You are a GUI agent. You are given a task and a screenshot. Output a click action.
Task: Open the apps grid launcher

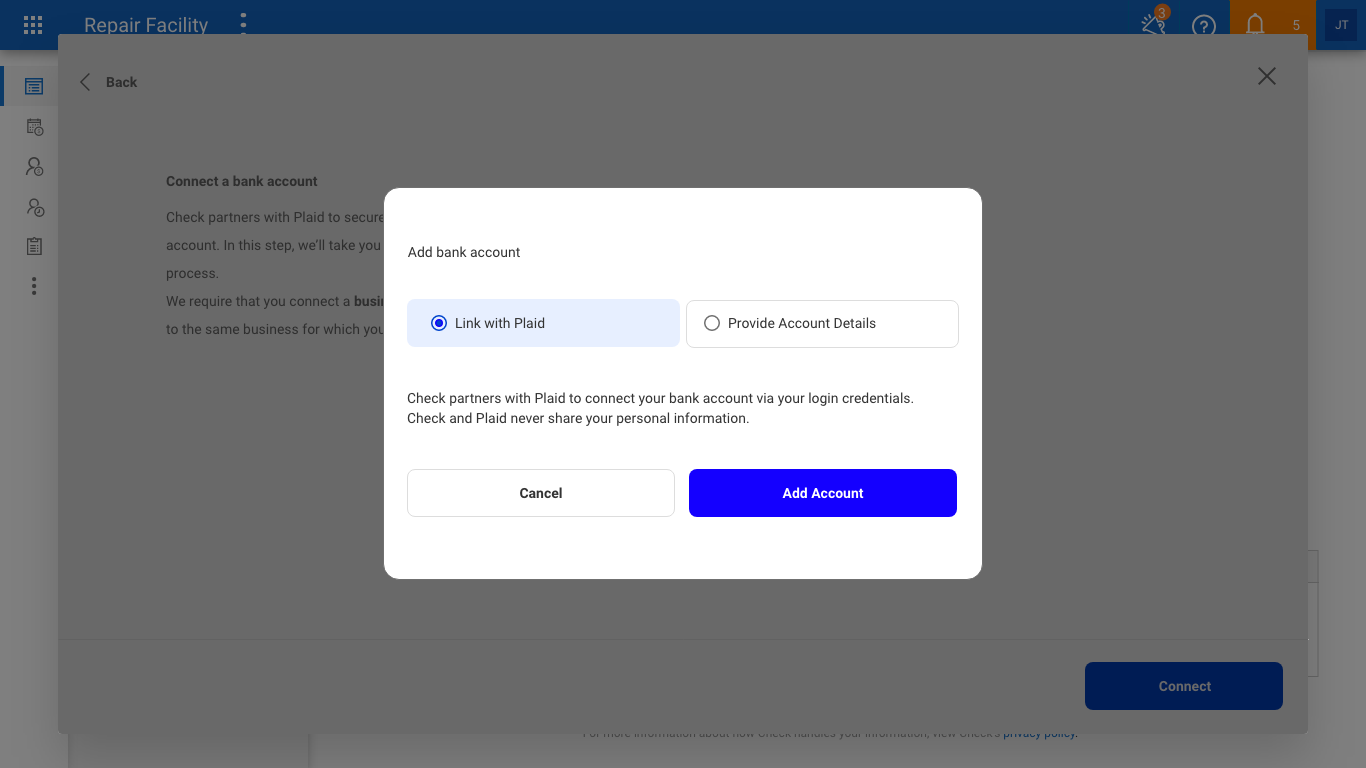pyautogui.click(x=31, y=25)
